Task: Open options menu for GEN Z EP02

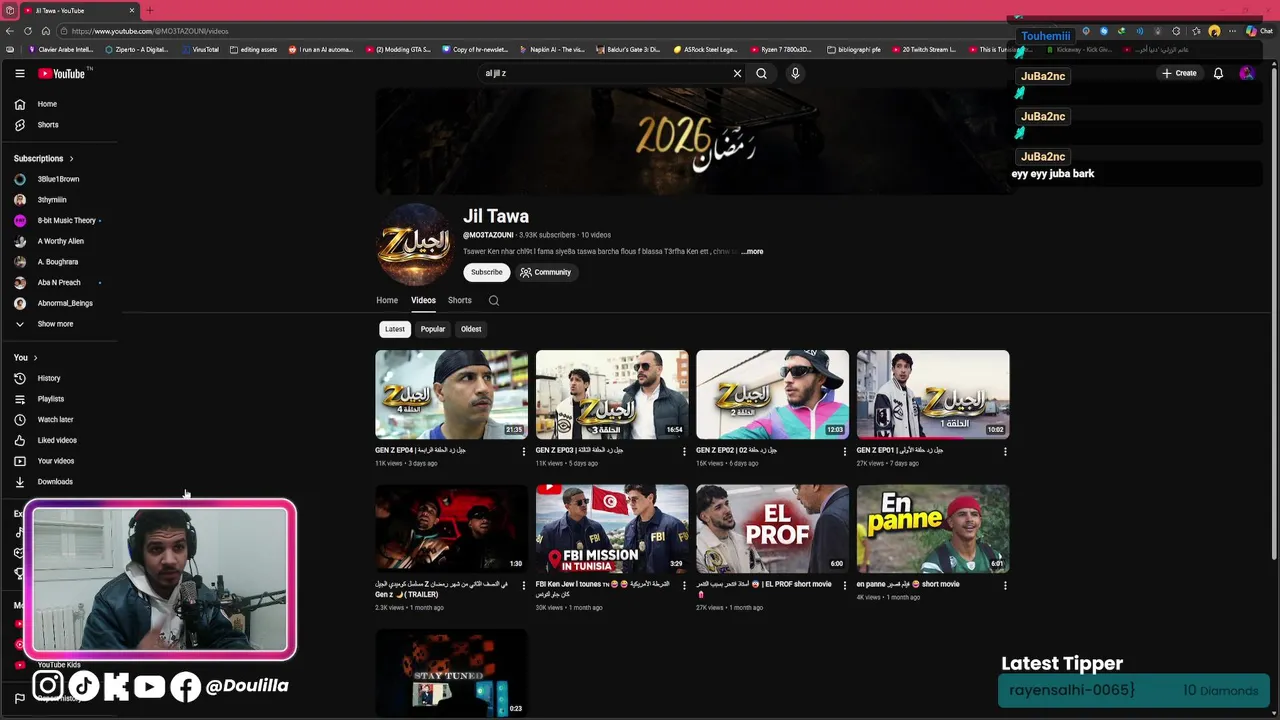Action: click(844, 452)
